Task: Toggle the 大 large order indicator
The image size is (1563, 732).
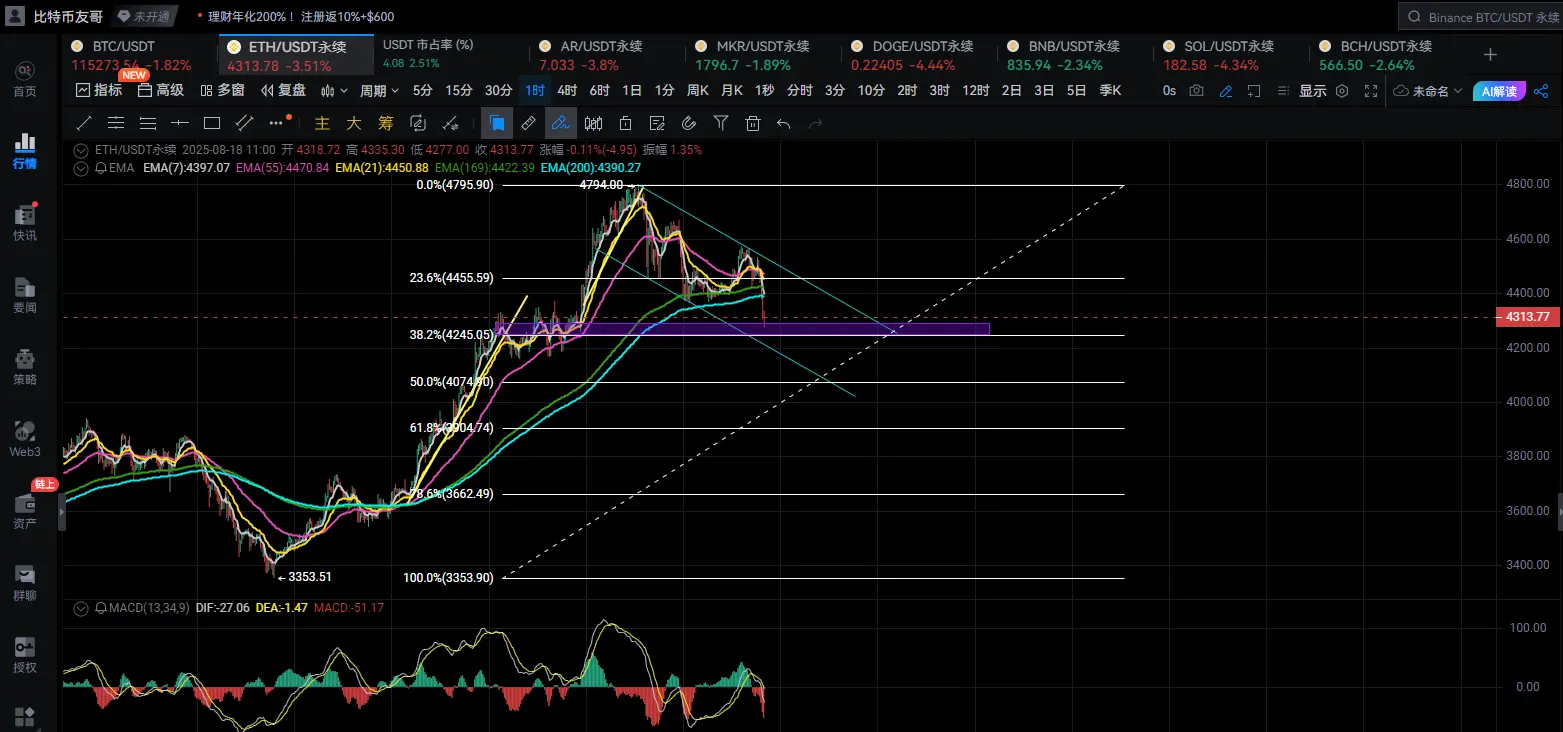Action: click(x=354, y=123)
